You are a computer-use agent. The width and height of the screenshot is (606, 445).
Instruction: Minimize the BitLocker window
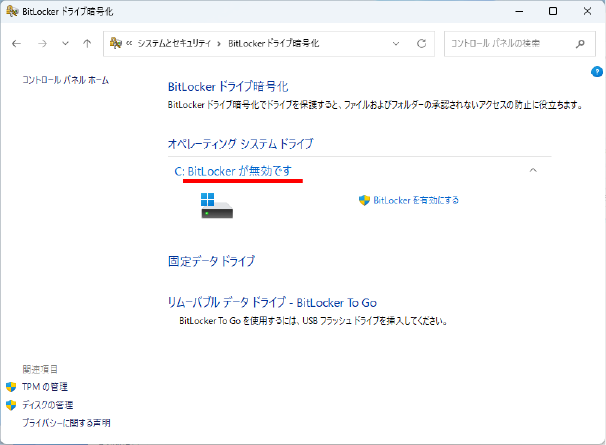coord(519,11)
